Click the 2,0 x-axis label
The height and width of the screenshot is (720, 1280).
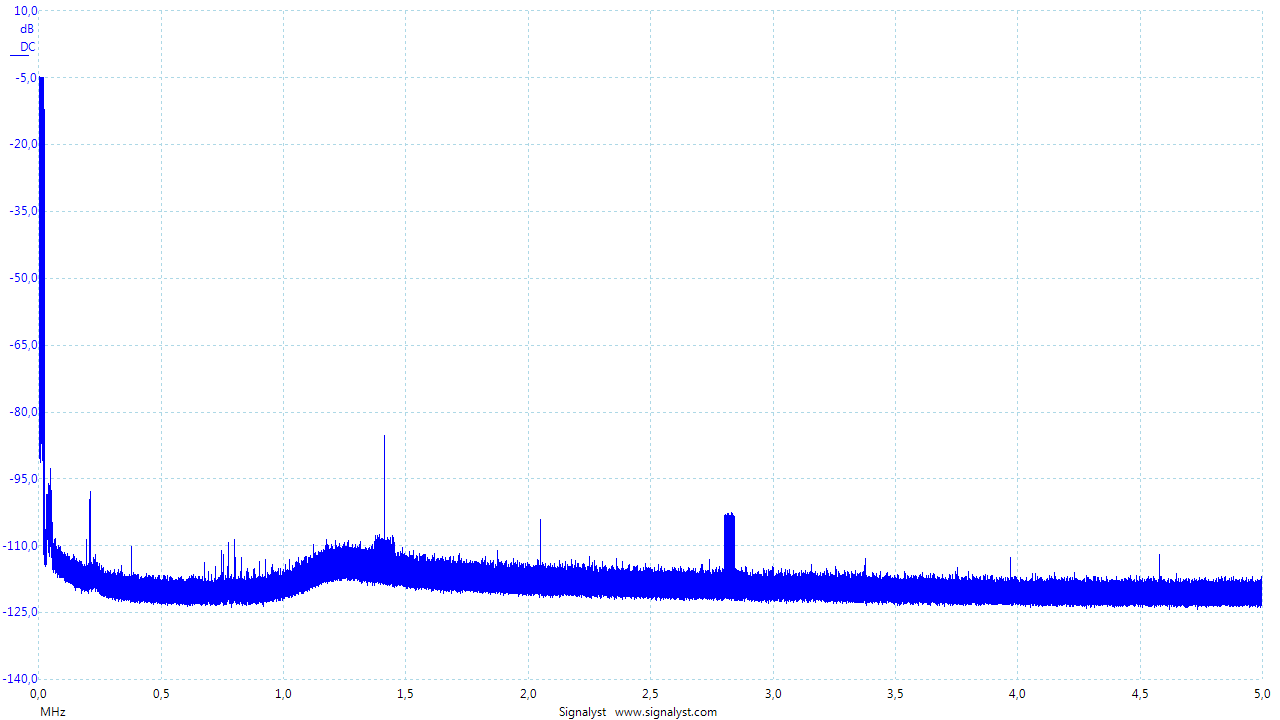click(x=528, y=693)
